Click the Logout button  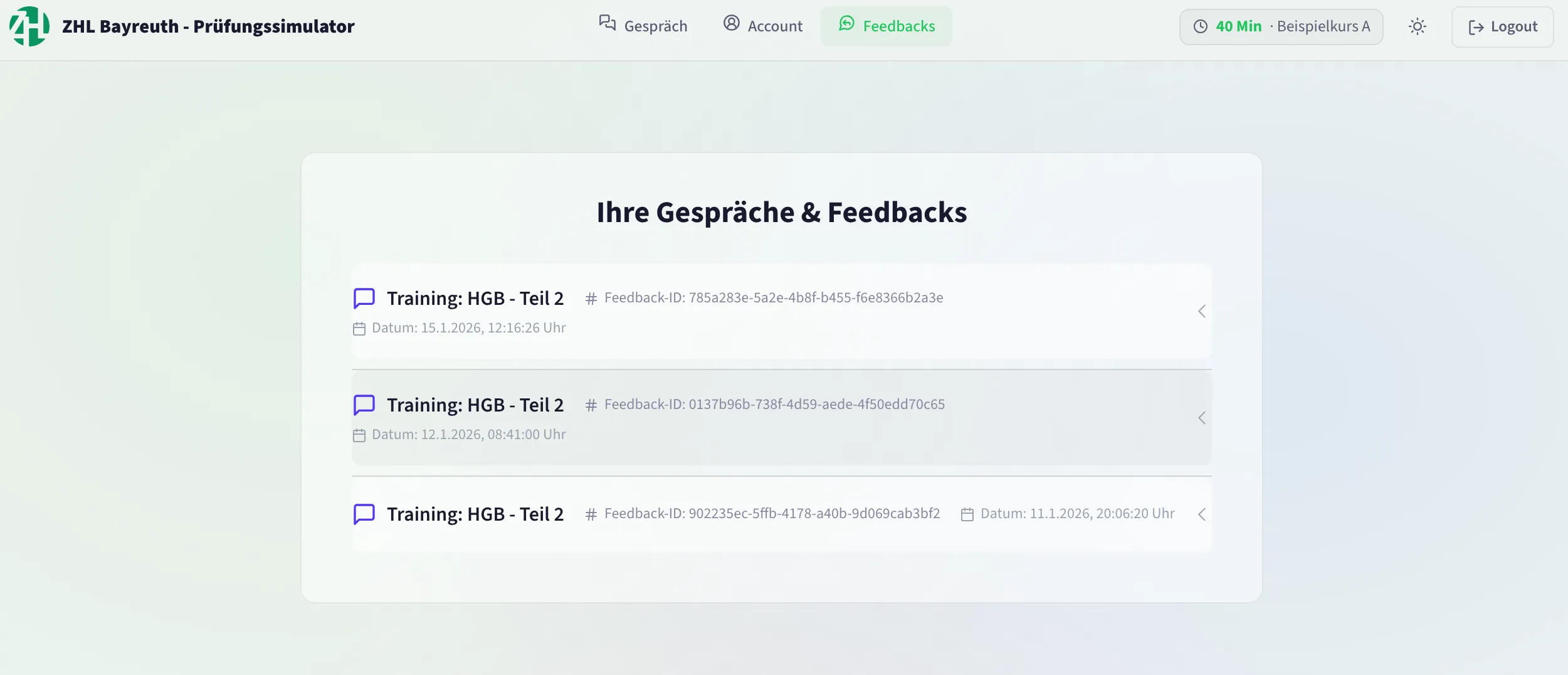pyautogui.click(x=1502, y=26)
